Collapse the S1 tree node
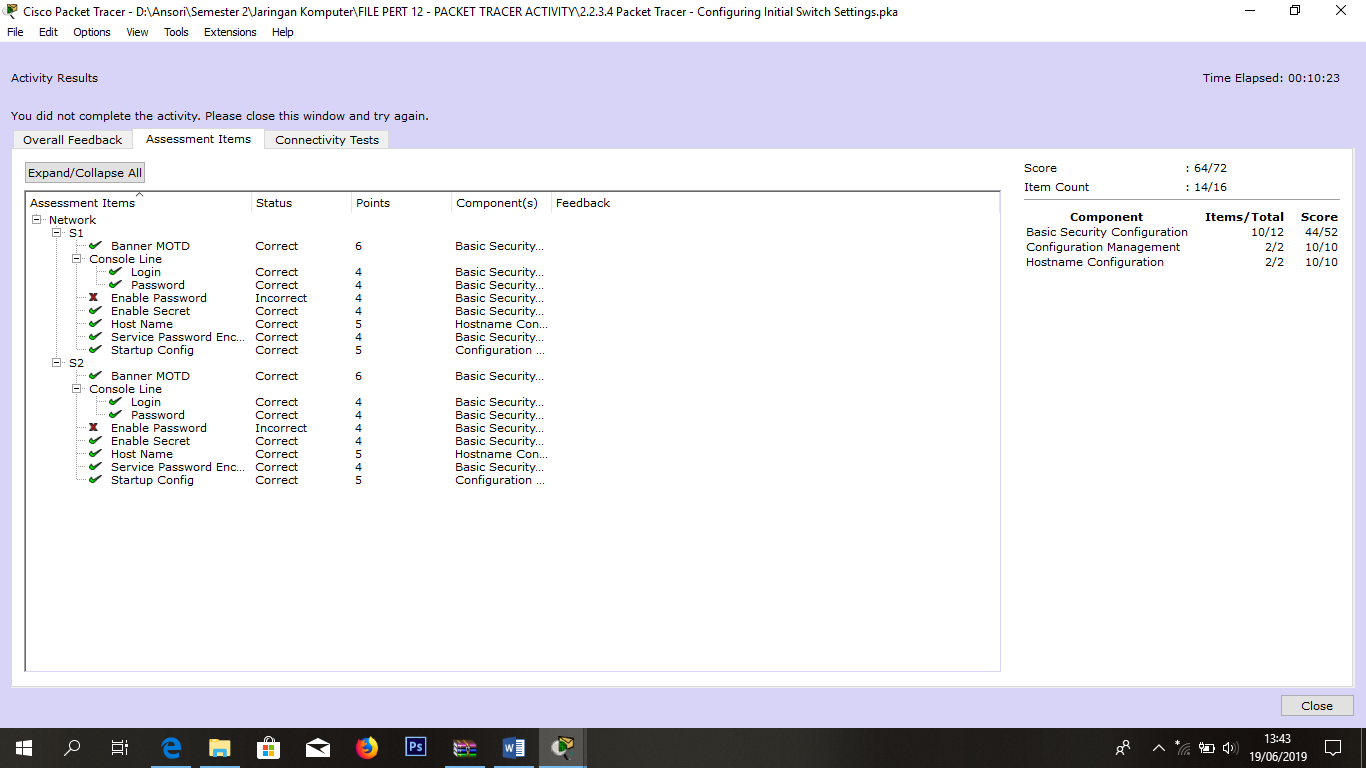Screen dimensions: 1366x768 coord(57,233)
